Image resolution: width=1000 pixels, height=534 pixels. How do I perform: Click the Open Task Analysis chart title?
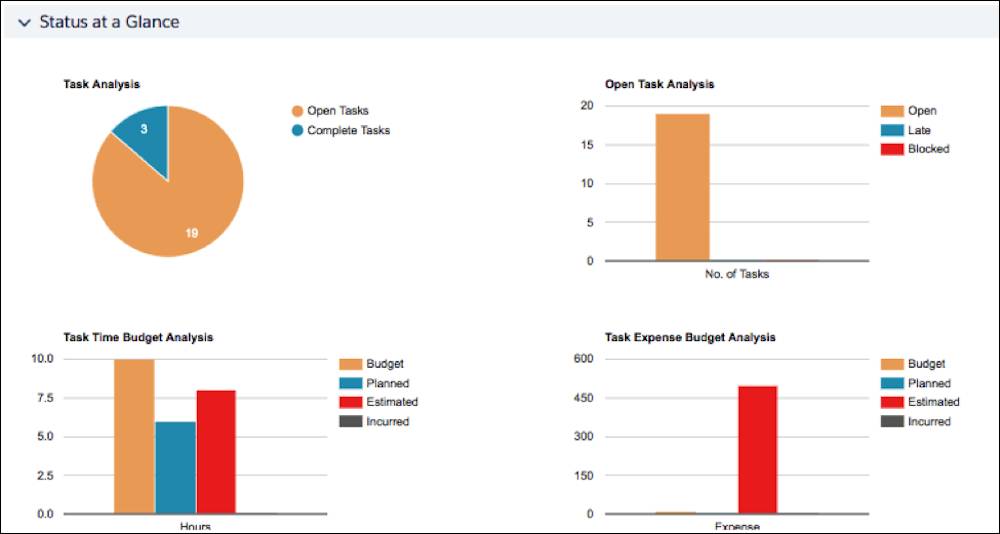point(659,84)
